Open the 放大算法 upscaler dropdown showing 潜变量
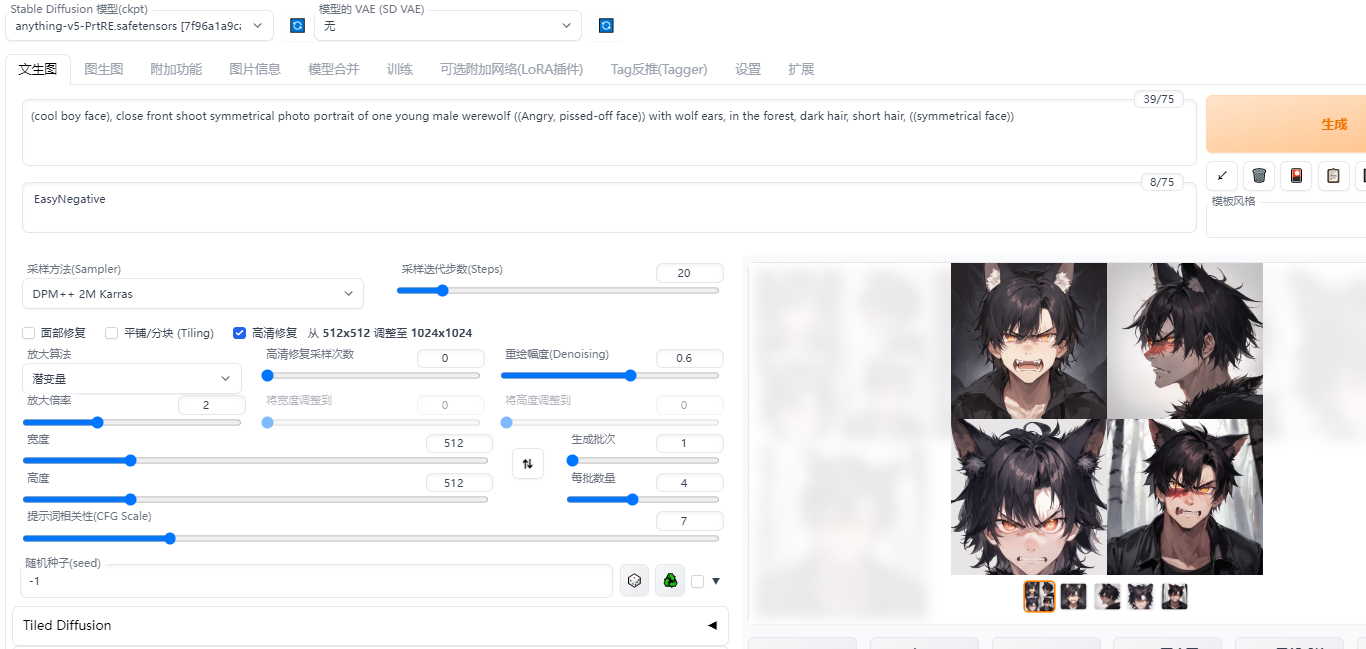The image size is (1366, 649). tap(132, 378)
